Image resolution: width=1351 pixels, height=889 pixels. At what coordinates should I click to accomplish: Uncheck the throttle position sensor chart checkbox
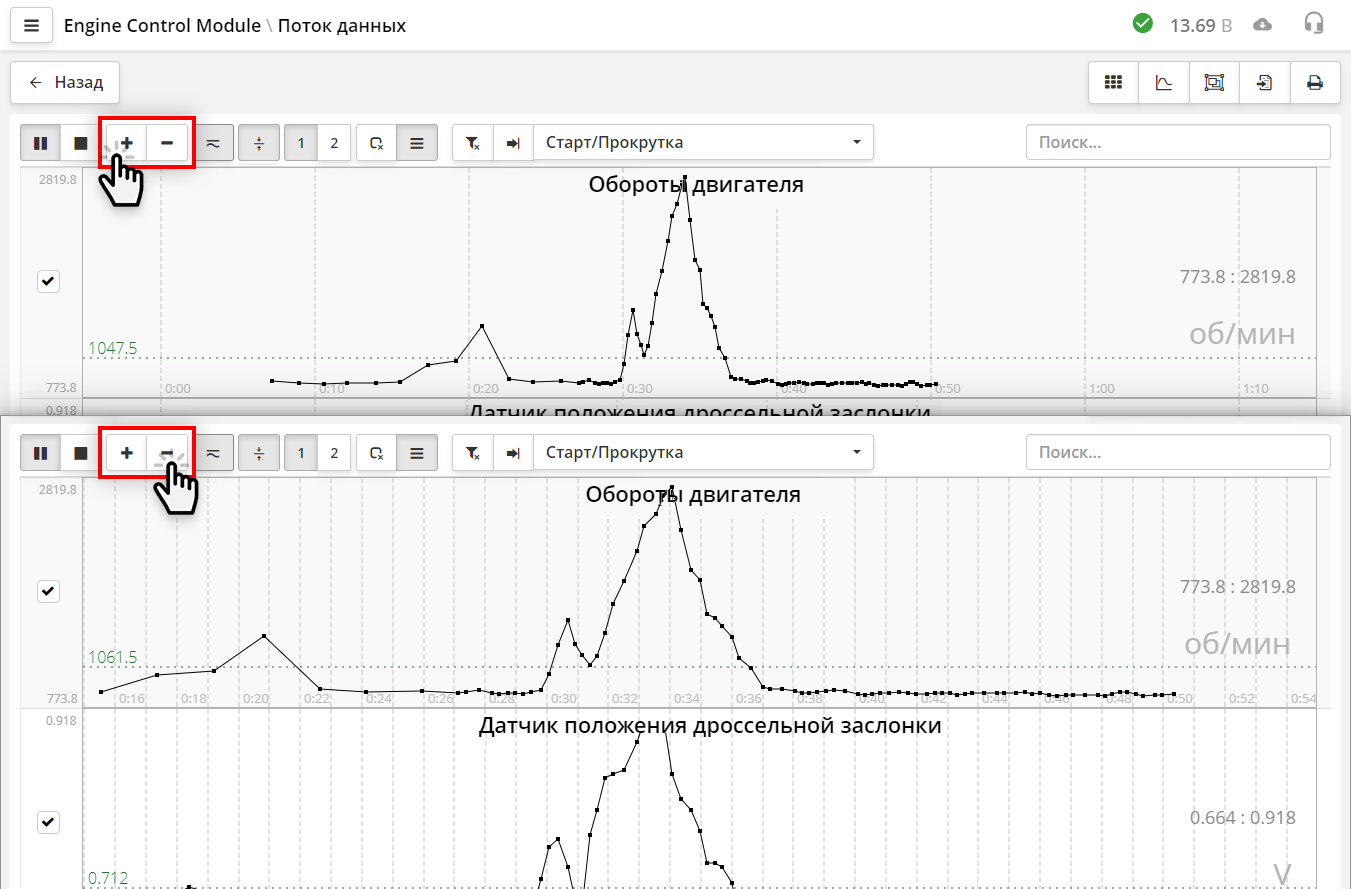[x=48, y=822]
